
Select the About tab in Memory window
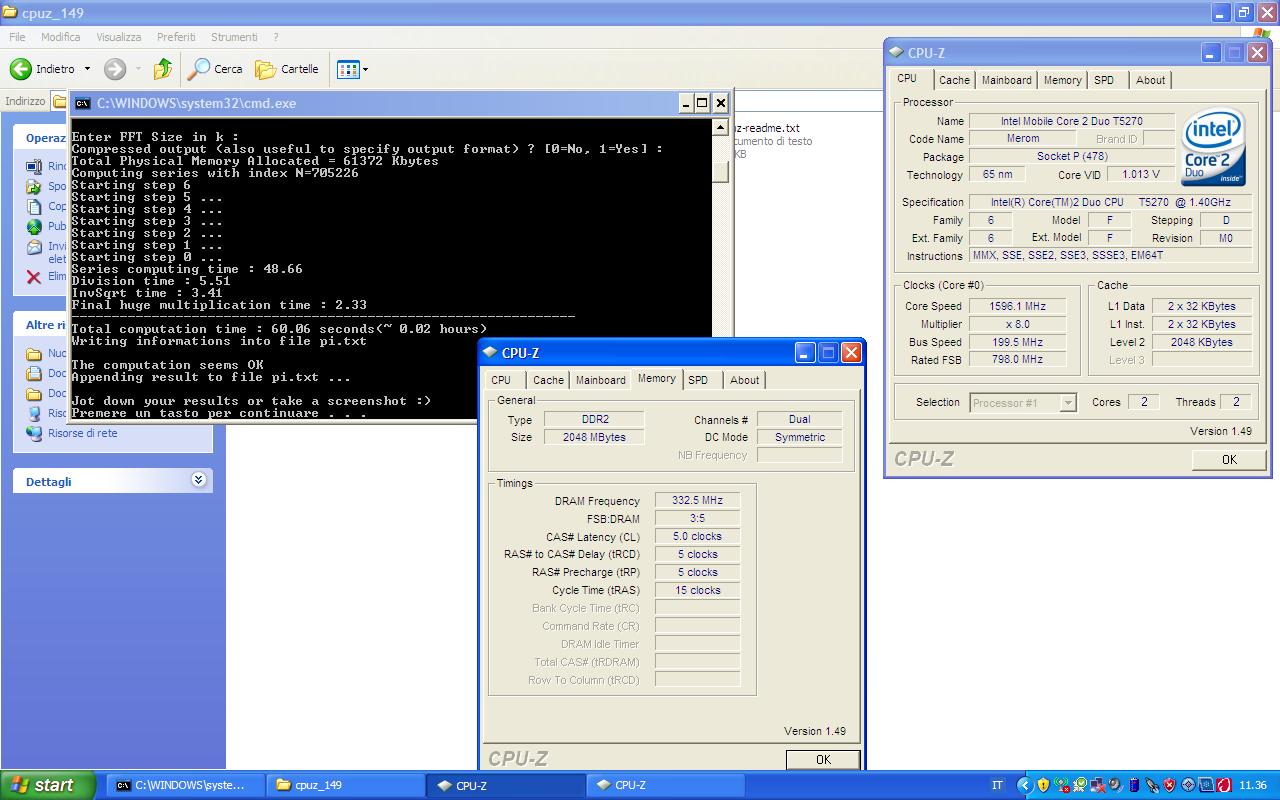(744, 380)
